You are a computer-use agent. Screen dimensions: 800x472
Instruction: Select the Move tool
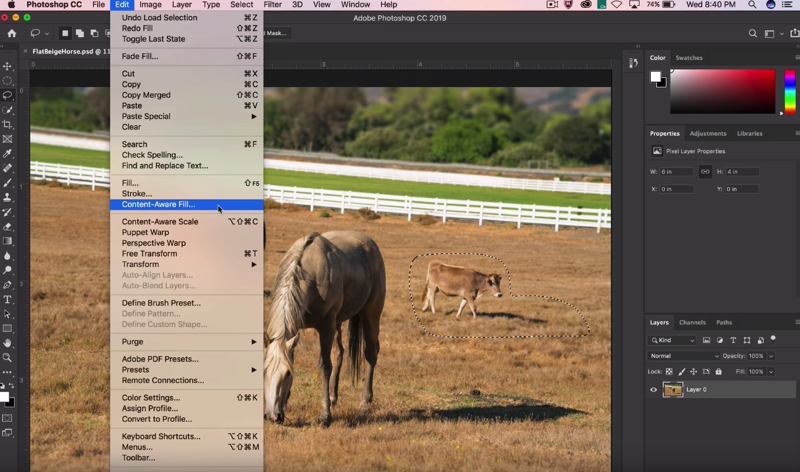(x=7, y=66)
